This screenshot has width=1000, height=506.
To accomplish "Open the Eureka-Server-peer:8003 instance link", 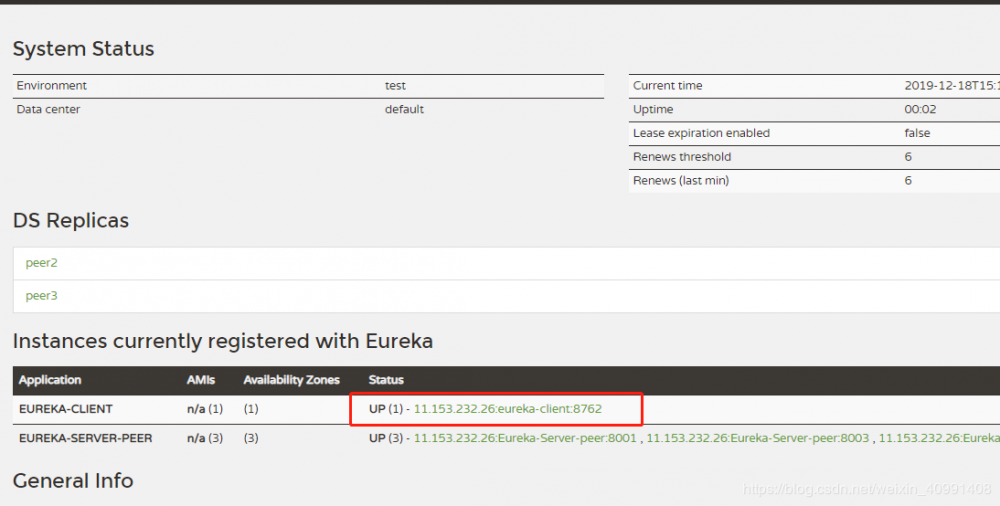I will pyautogui.click(x=758, y=438).
